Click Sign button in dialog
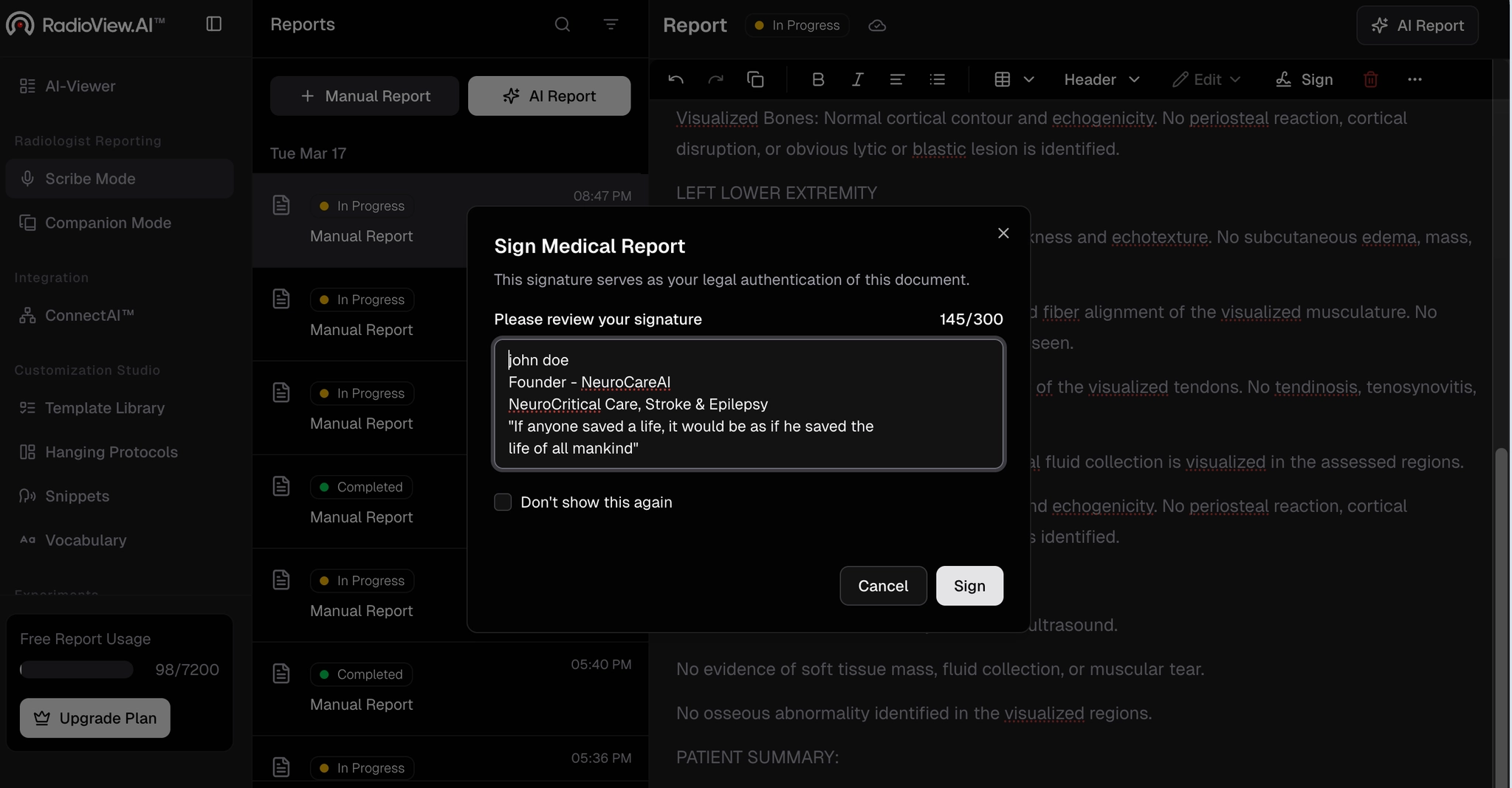The height and width of the screenshot is (788, 1512). click(969, 586)
